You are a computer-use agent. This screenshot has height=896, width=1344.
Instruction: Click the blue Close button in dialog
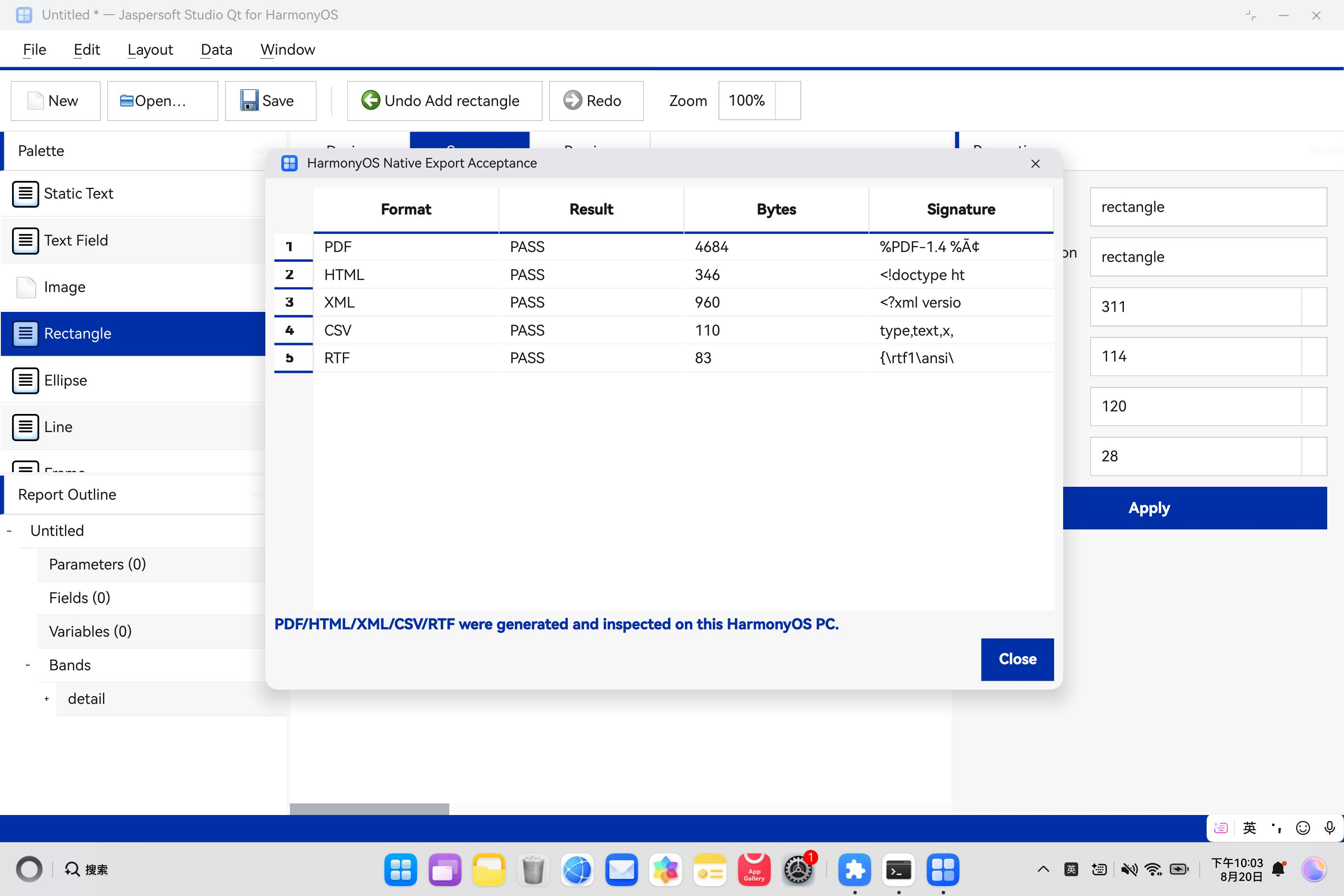(1017, 660)
